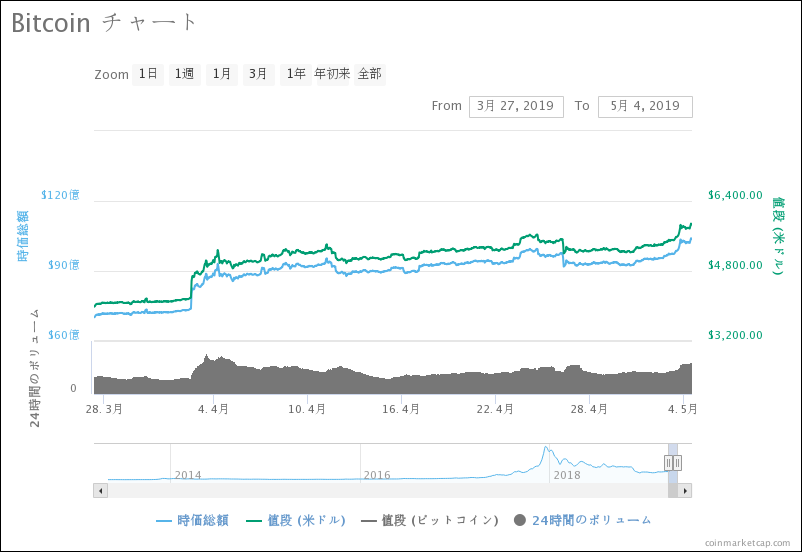
Task: Click the 24時間のボリューム axis title
Action: coord(34,368)
